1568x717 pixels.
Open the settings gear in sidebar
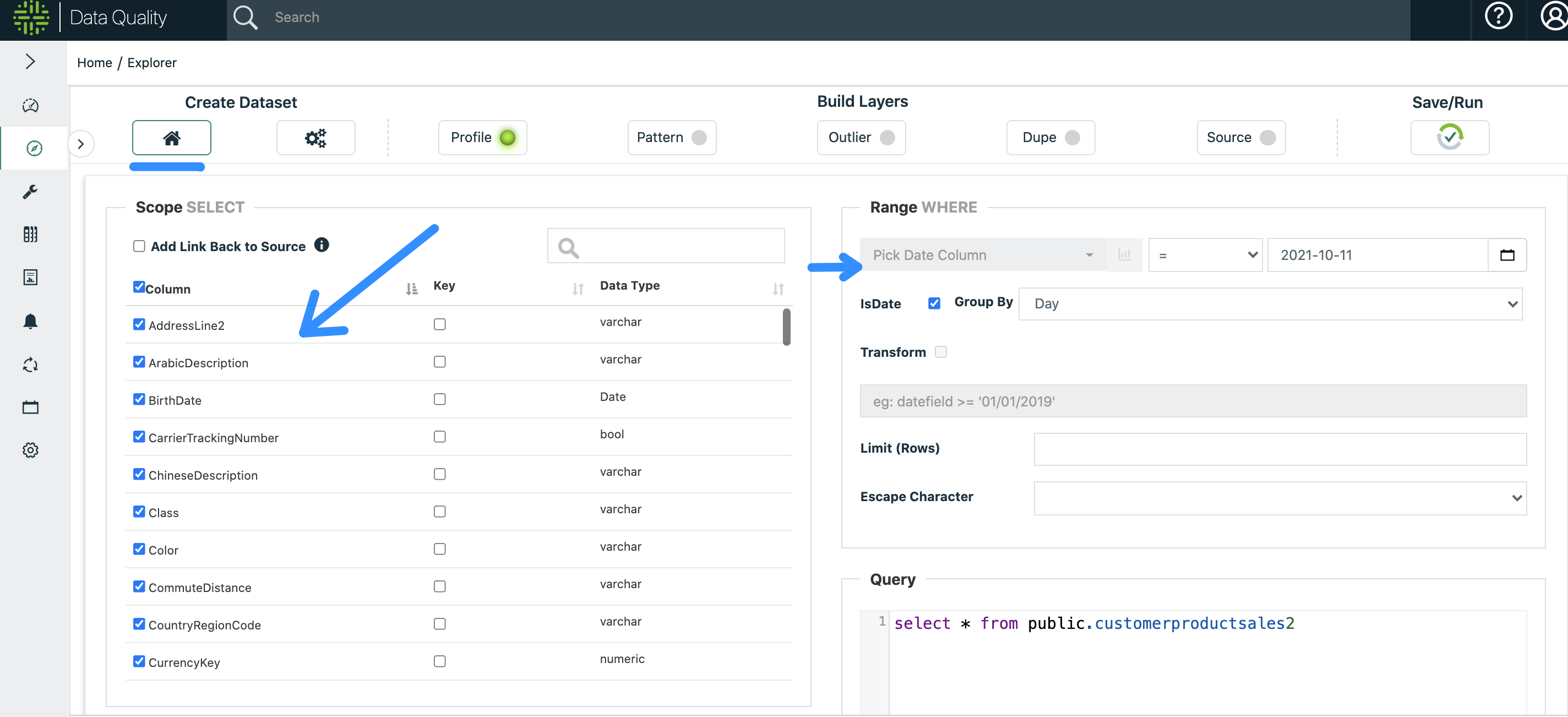[x=30, y=450]
